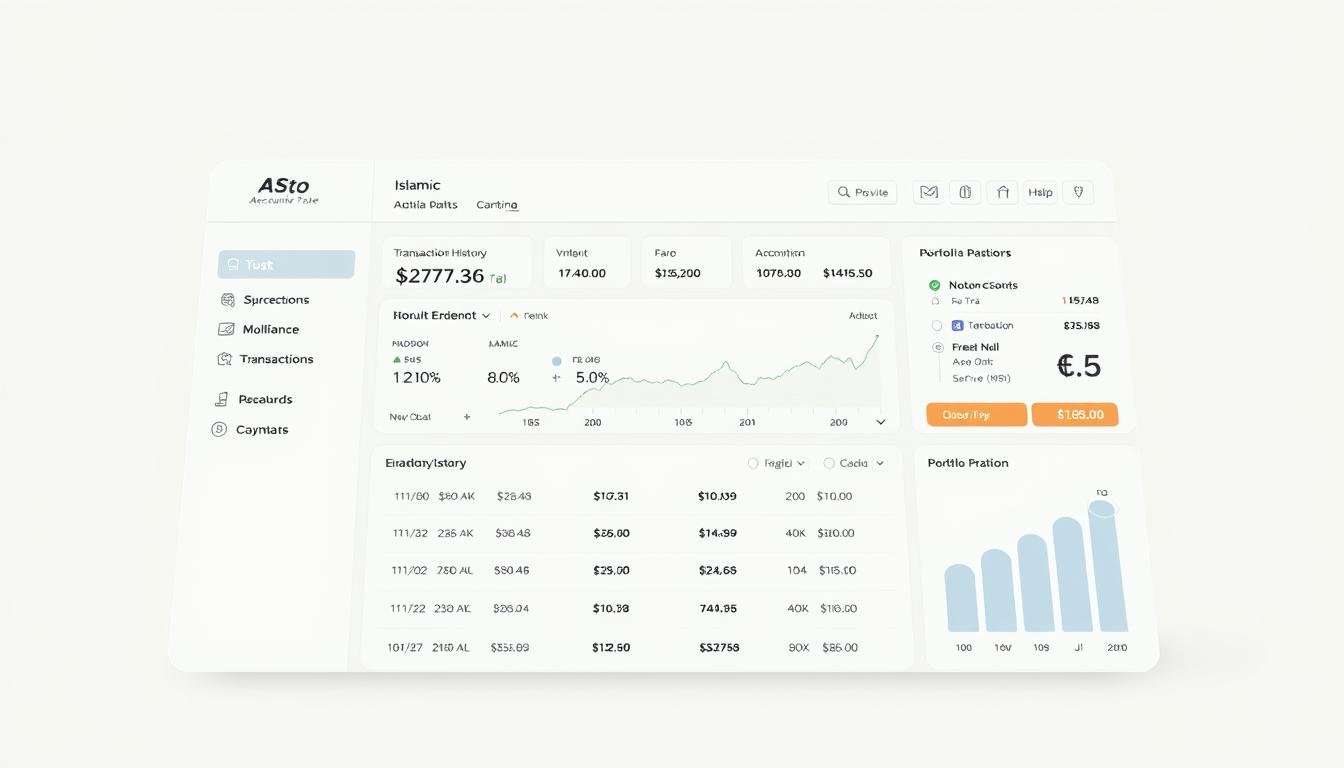Viewport: 1344px width, 768px height.
Task: Expand the chevron at chart bottom right
Action: (880, 422)
